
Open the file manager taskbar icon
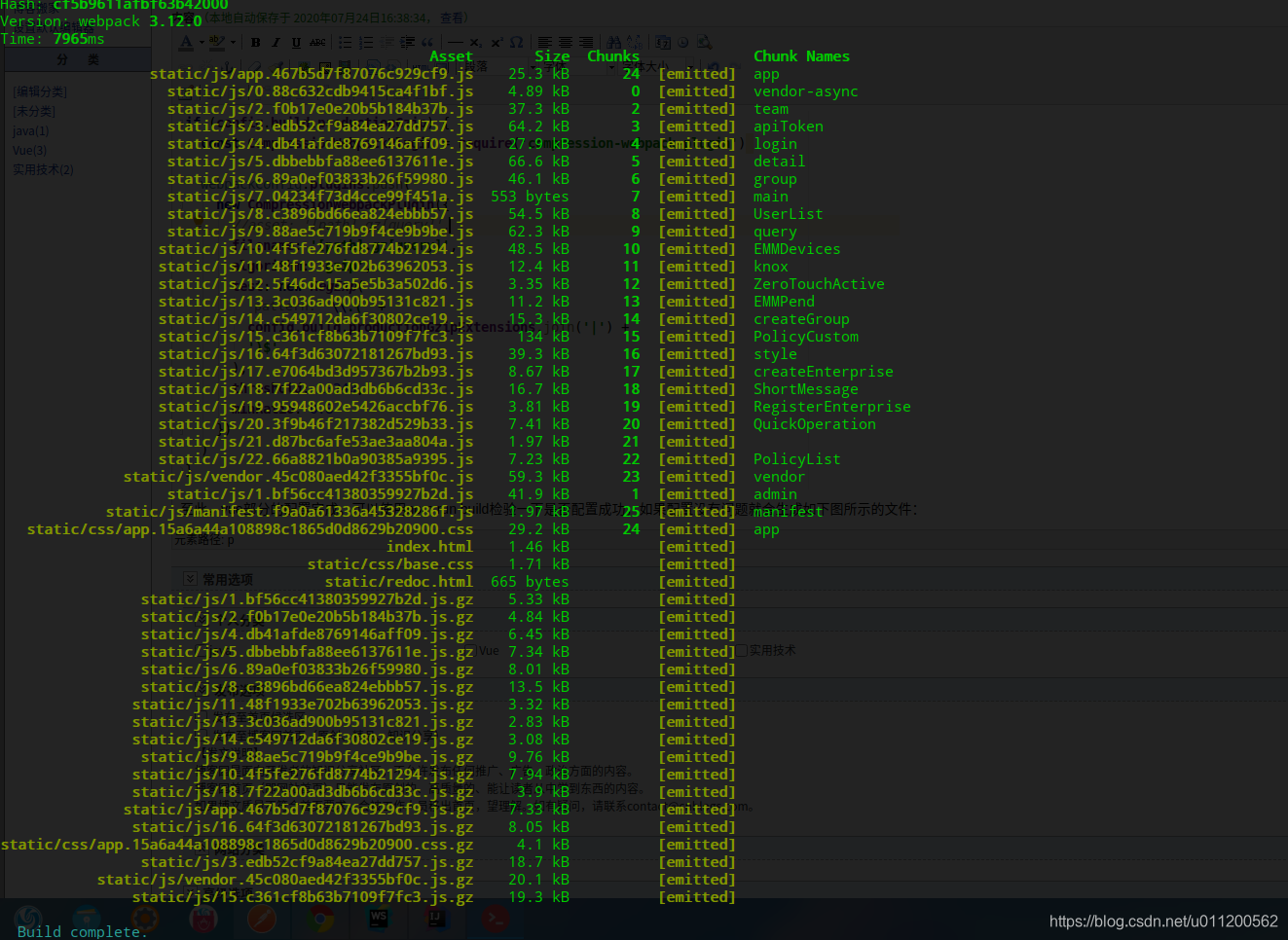[87, 919]
